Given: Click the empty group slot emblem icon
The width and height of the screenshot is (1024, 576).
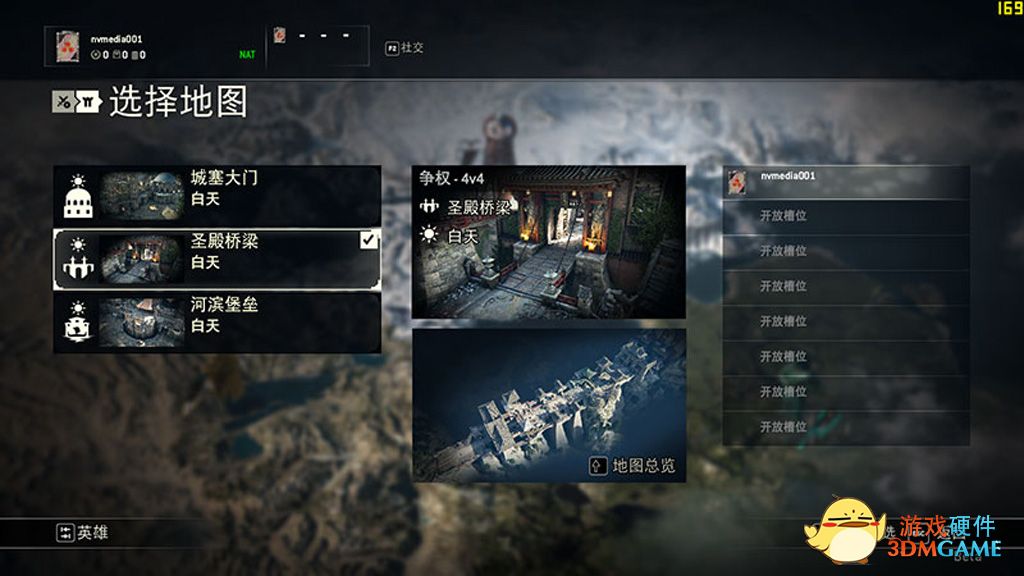Looking at the screenshot, I should tap(280, 35).
